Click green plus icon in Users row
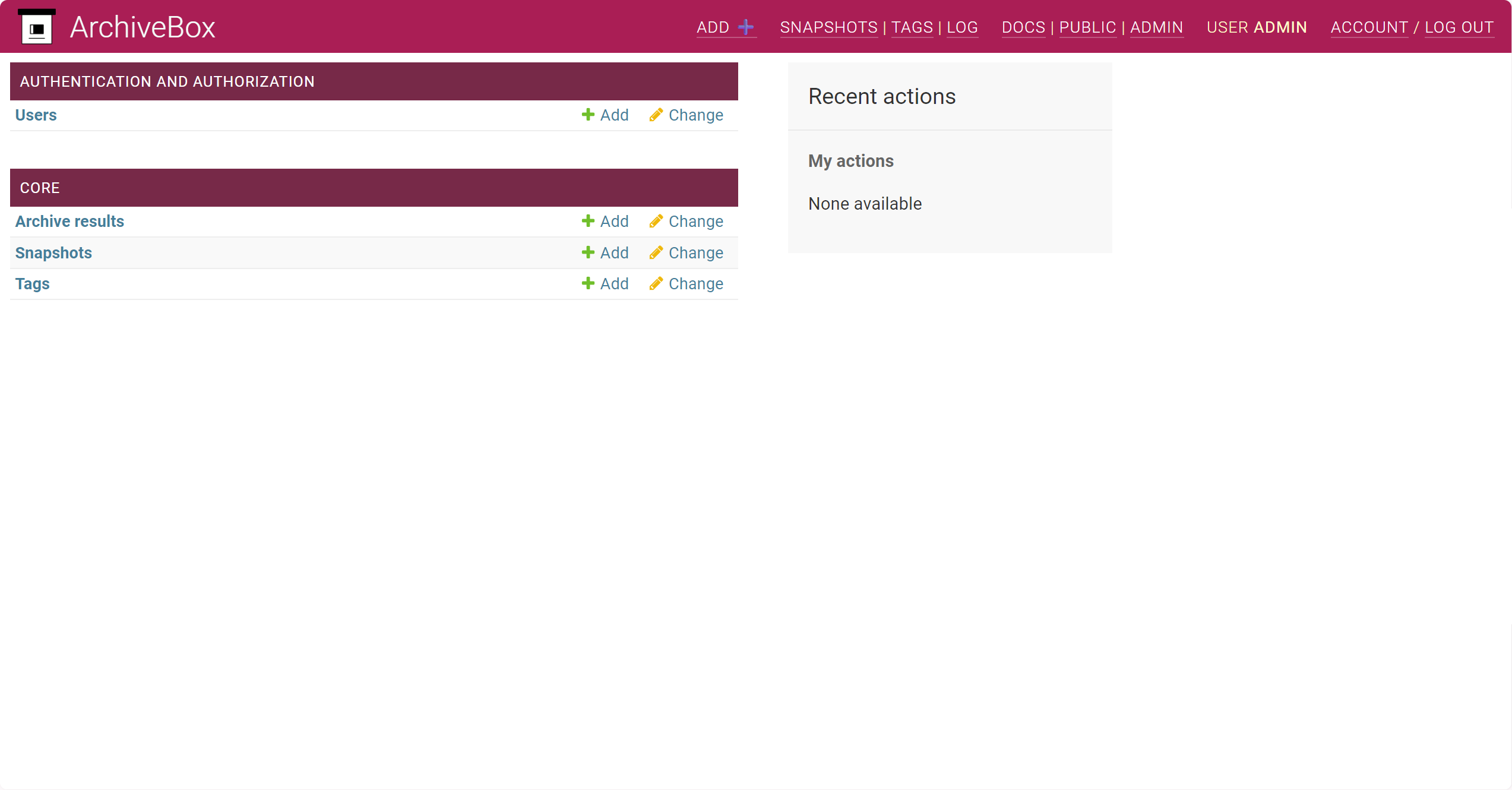Viewport: 1512px width, 790px height. pyautogui.click(x=588, y=115)
